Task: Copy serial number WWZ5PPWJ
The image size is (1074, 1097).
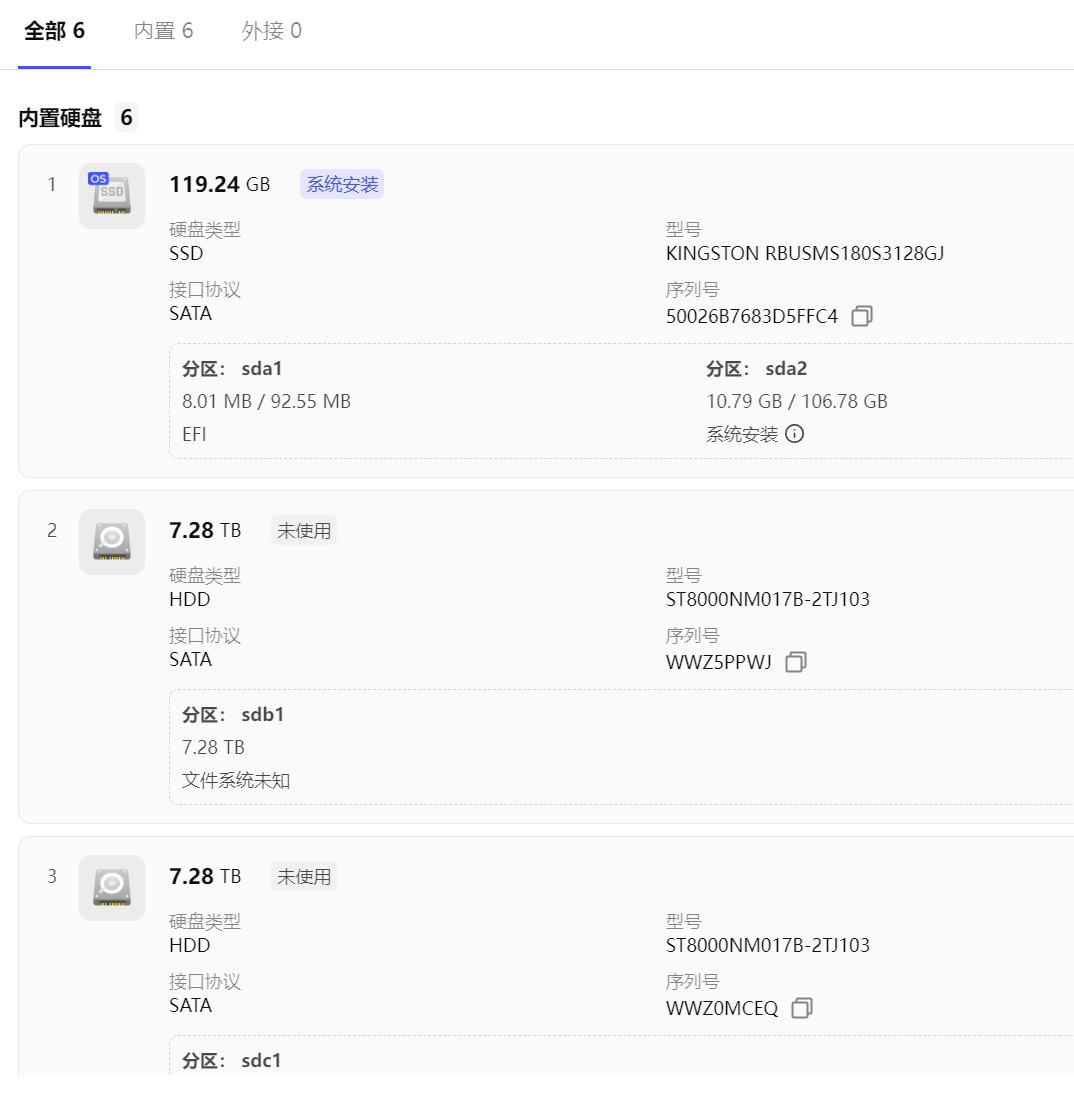Action: click(x=796, y=663)
